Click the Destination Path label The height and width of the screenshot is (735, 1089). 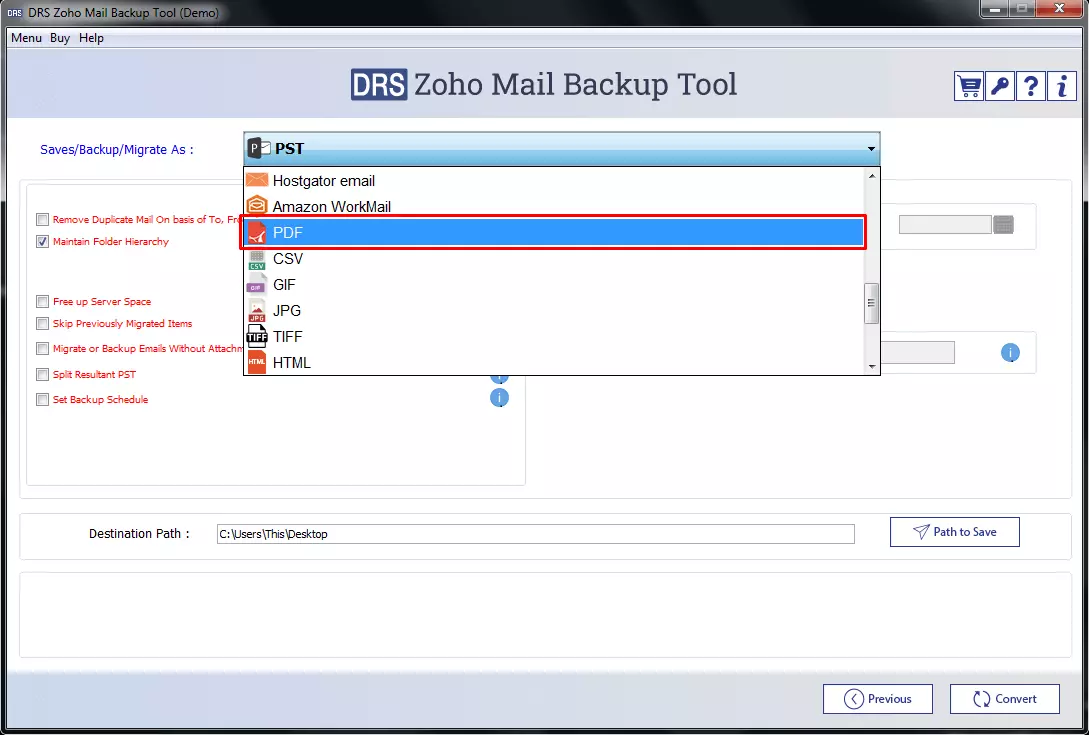tap(139, 534)
